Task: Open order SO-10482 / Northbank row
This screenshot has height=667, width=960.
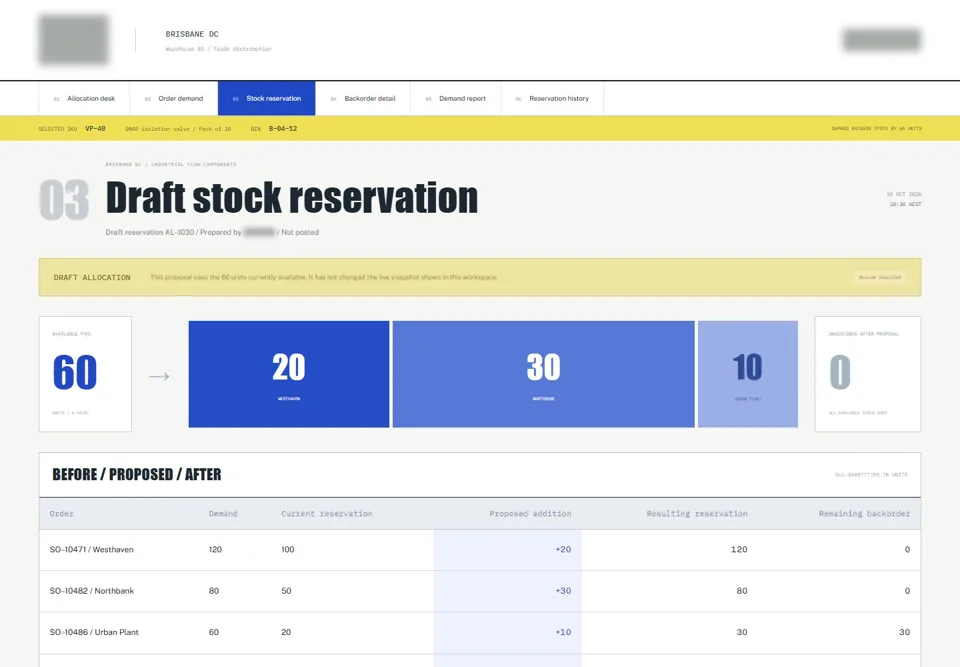Action: click(480, 591)
